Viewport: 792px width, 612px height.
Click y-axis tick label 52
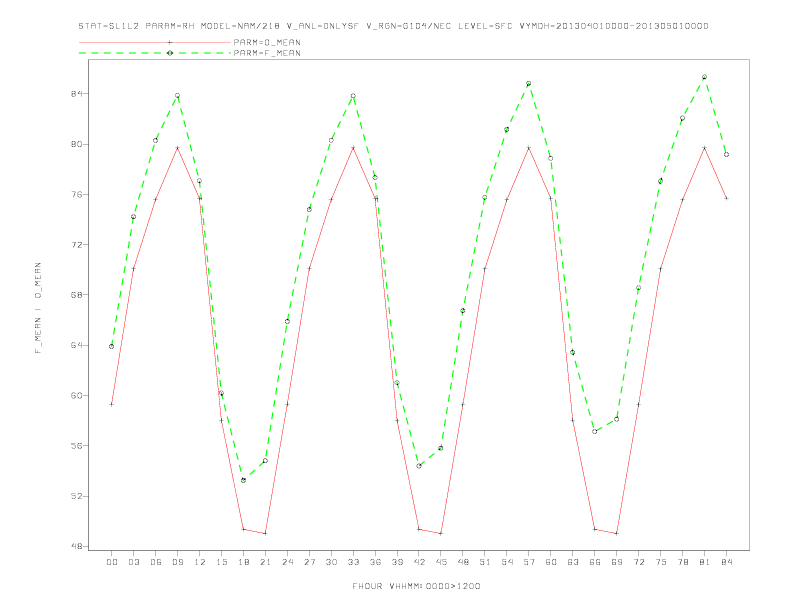pyautogui.click(x=77, y=496)
